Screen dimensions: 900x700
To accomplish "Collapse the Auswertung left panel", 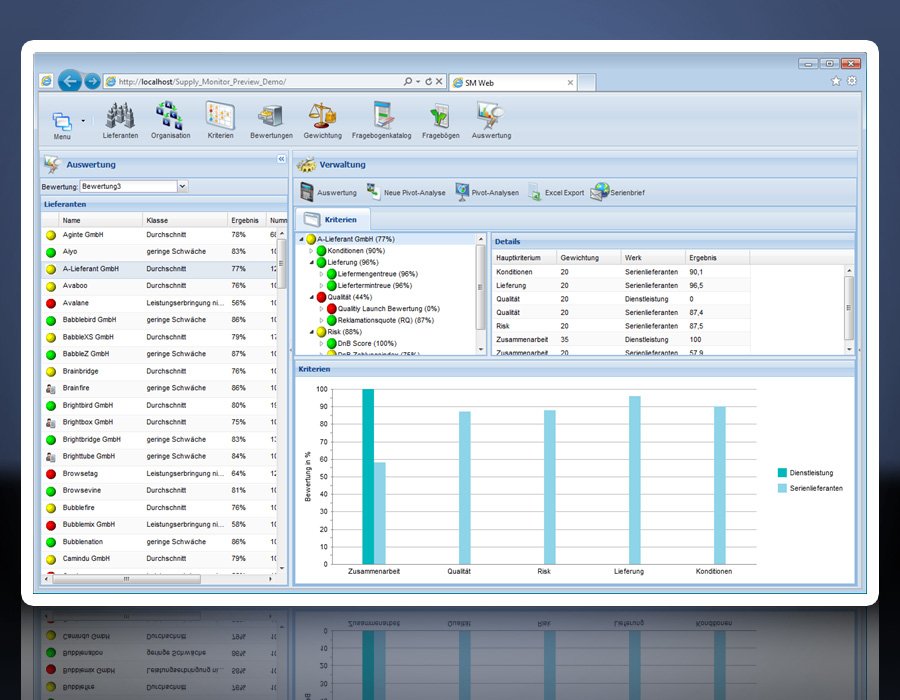I will tap(281, 159).
